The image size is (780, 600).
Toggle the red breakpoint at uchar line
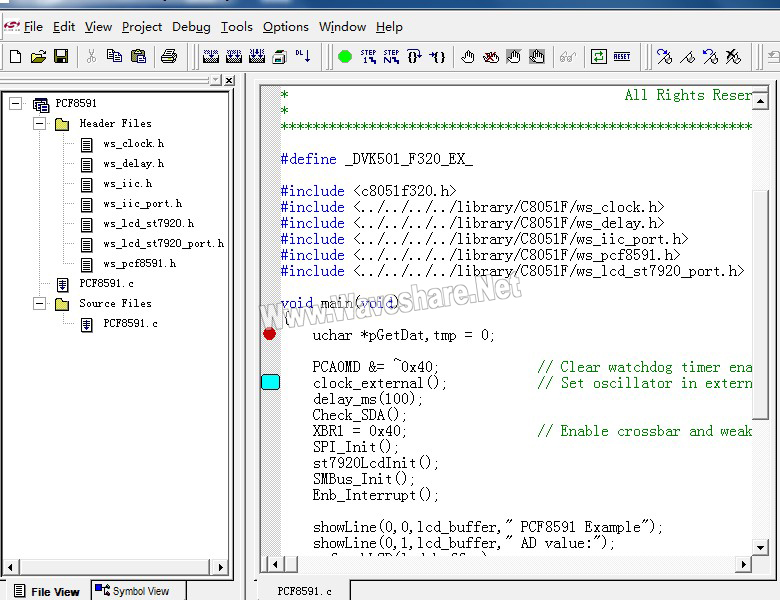click(x=269, y=334)
